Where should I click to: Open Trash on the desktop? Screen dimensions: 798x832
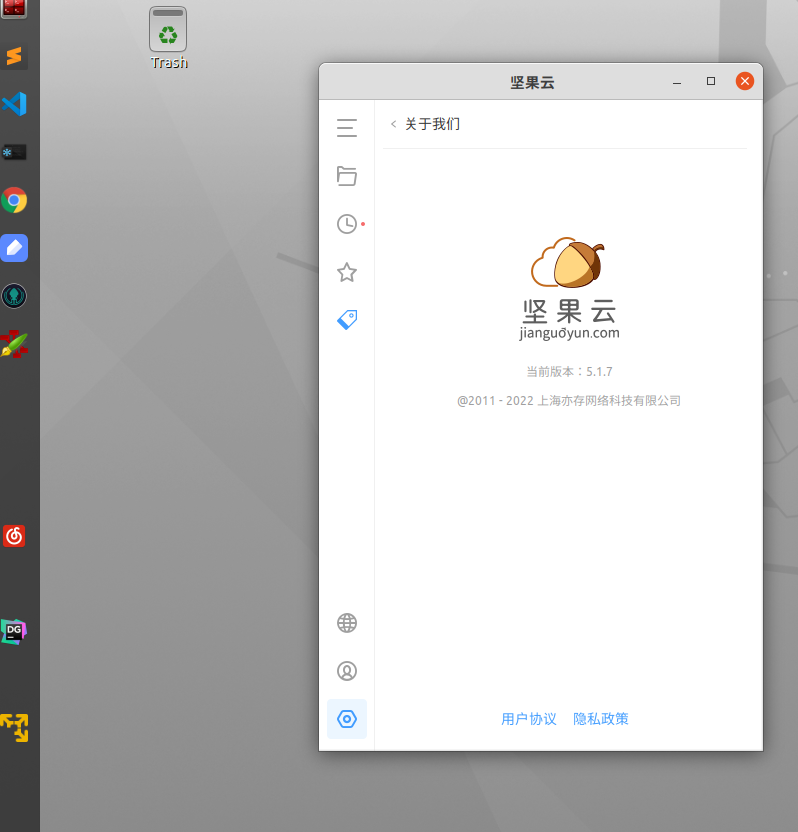tap(168, 38)
